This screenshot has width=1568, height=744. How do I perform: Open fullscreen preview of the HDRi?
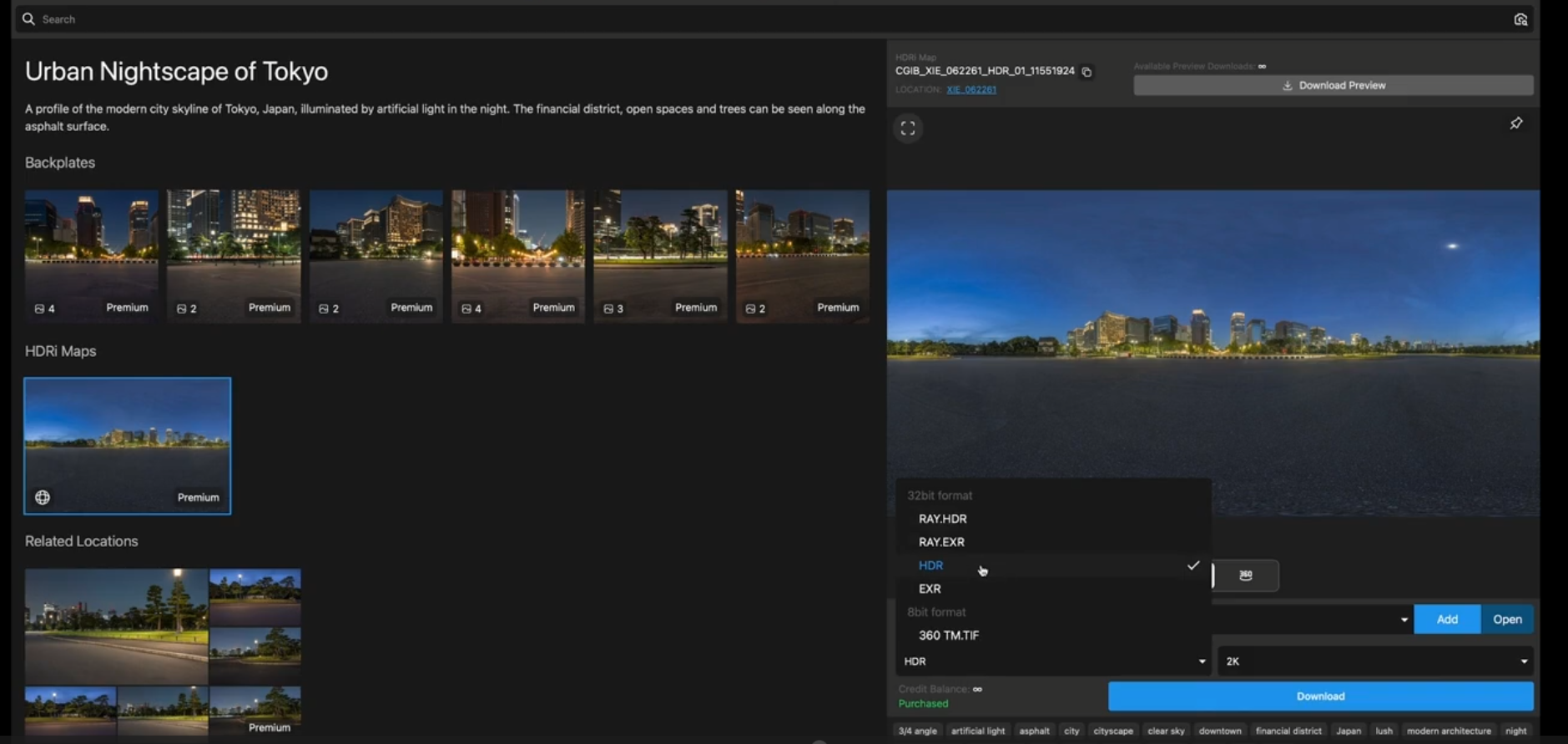(908, 128)
